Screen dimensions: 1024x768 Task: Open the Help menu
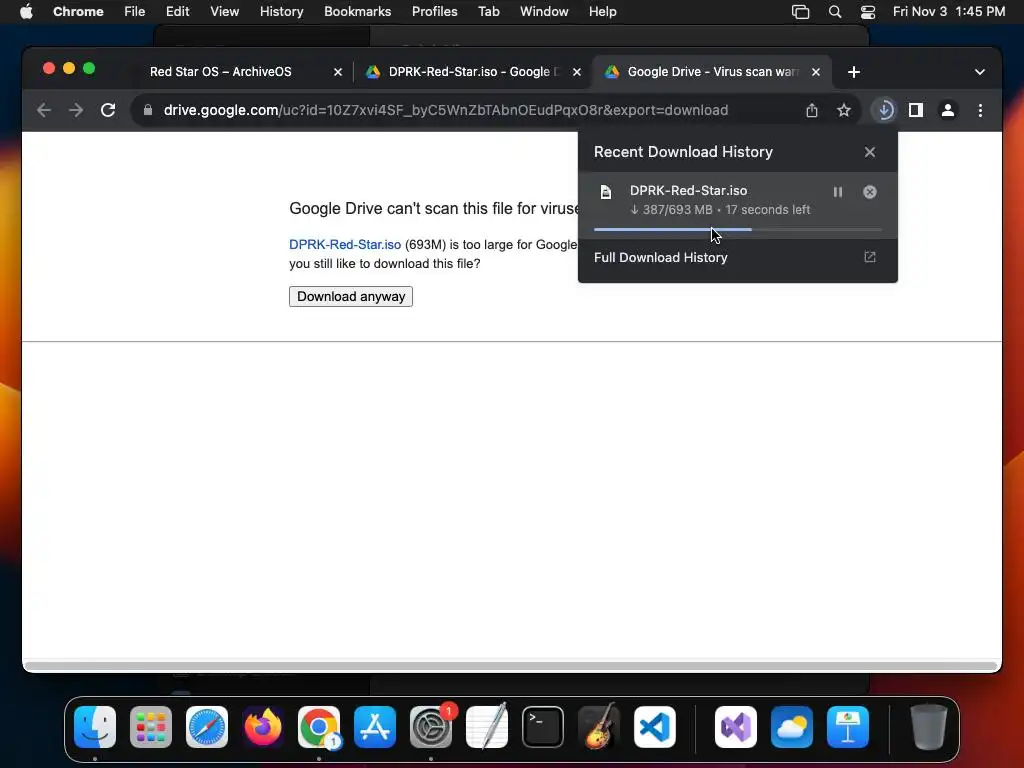pos(602,12)
